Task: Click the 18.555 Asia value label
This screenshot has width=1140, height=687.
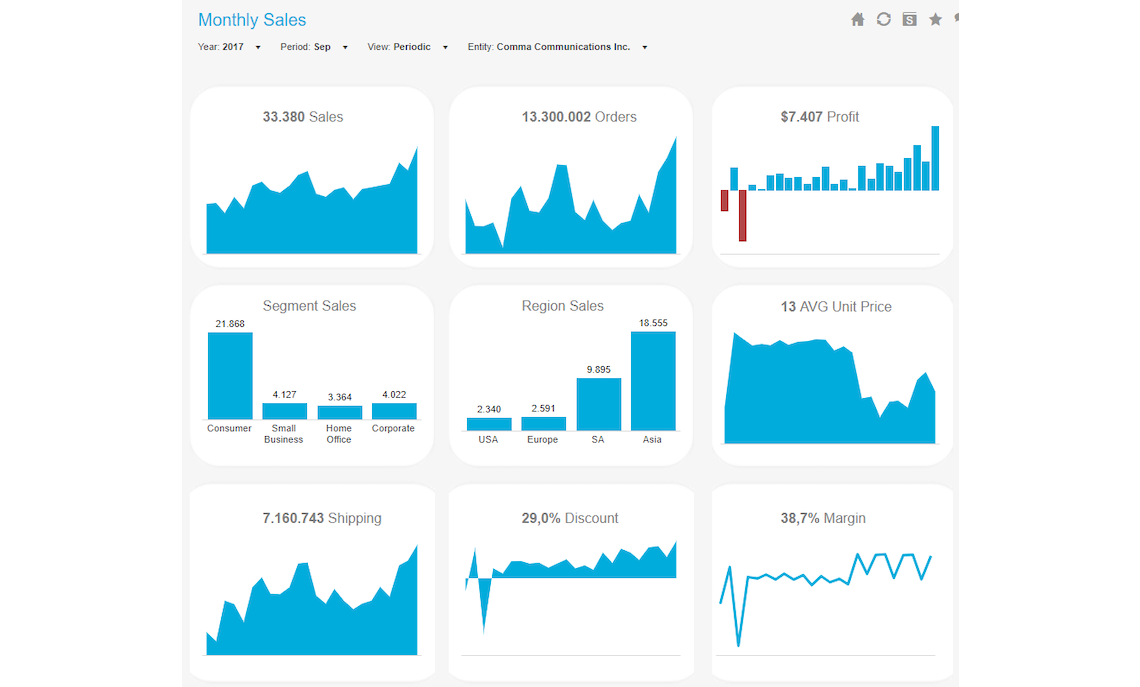Action: tap(653, 323)
